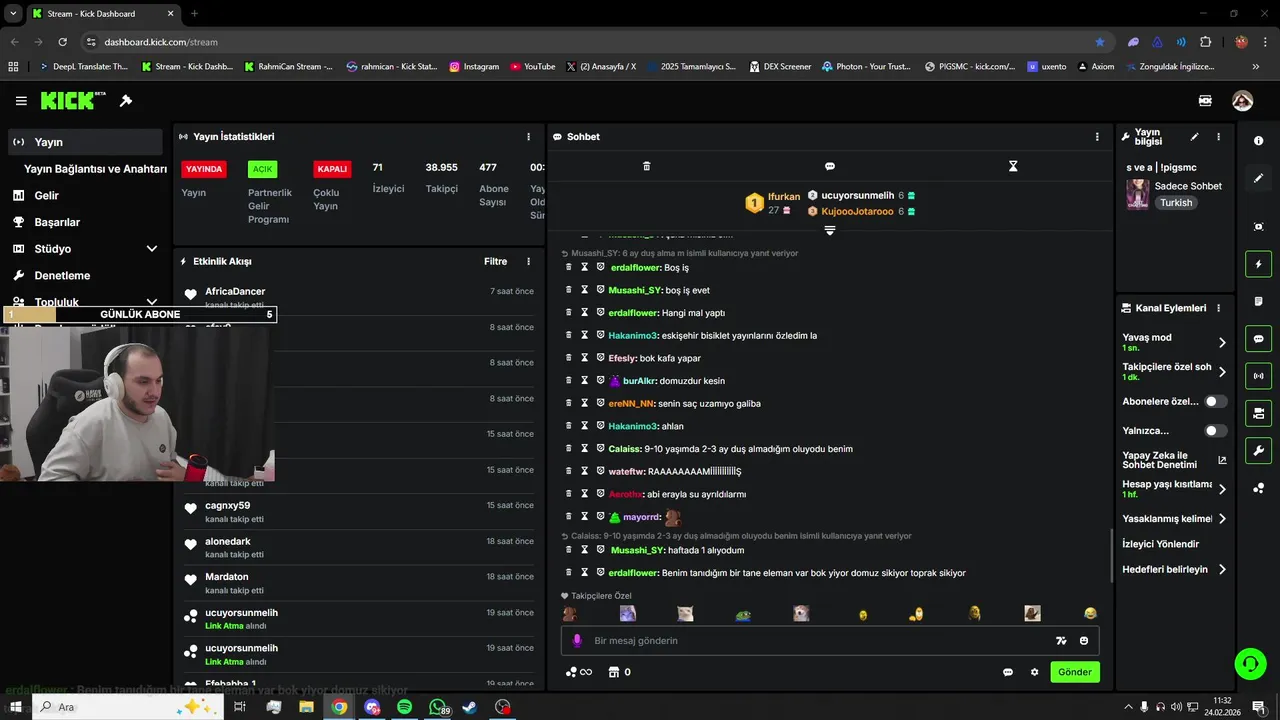Delete erdalflower's "Boş iş" message with its trash icon
Viewport: 1280px width, 720px height.
[568, 267]
